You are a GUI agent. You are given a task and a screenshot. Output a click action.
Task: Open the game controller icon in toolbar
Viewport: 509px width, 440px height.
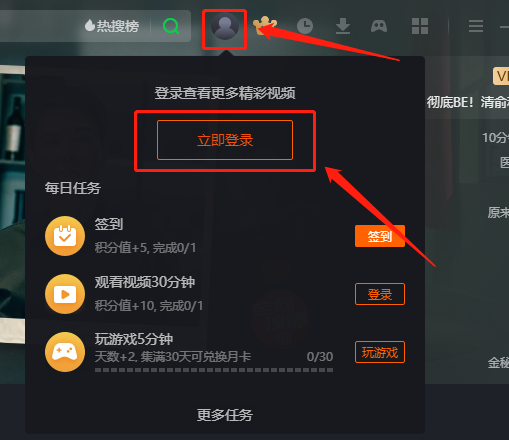(x=379, y=26)
